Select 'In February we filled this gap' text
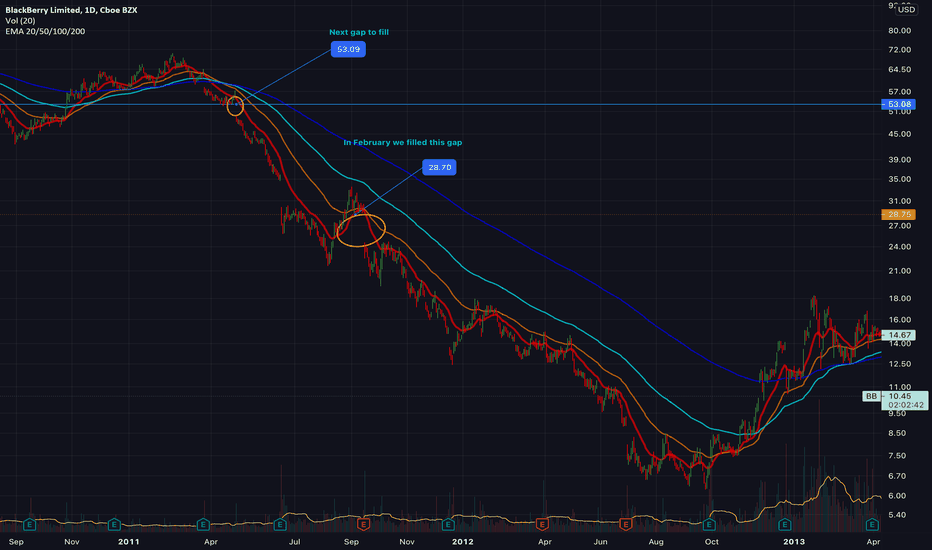932x550 pixels. point(402,142)
